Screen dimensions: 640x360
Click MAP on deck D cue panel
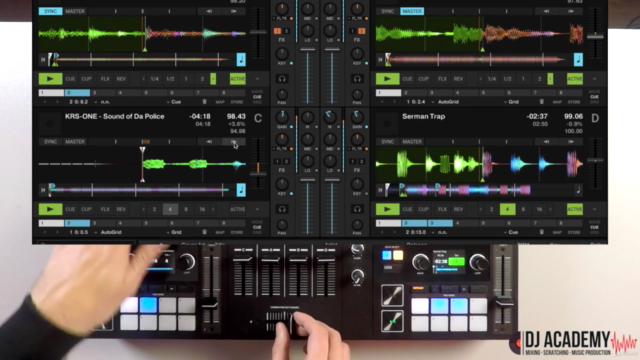pyautogui.click(x=557, y=232)
